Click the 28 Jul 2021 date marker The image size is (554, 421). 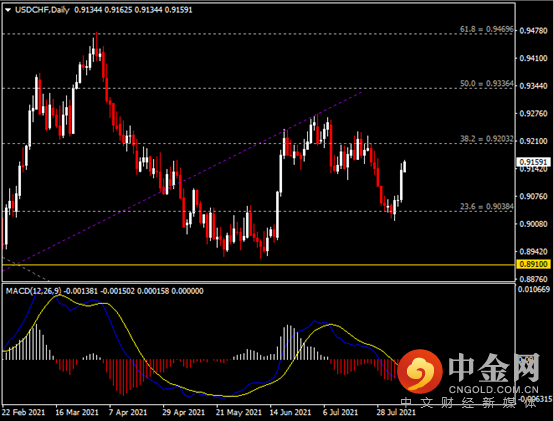396,412
